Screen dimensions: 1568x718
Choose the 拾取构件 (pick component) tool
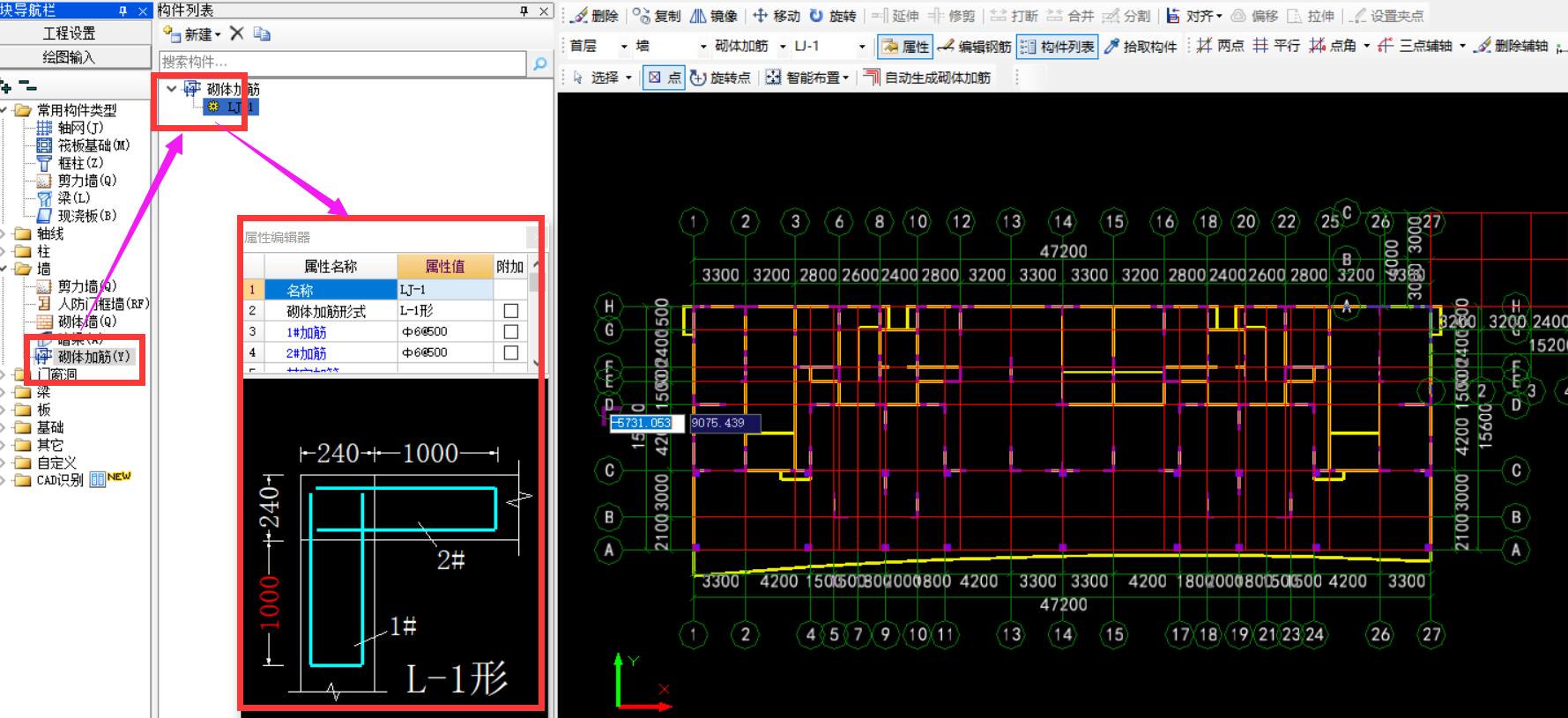[1141, 47]
